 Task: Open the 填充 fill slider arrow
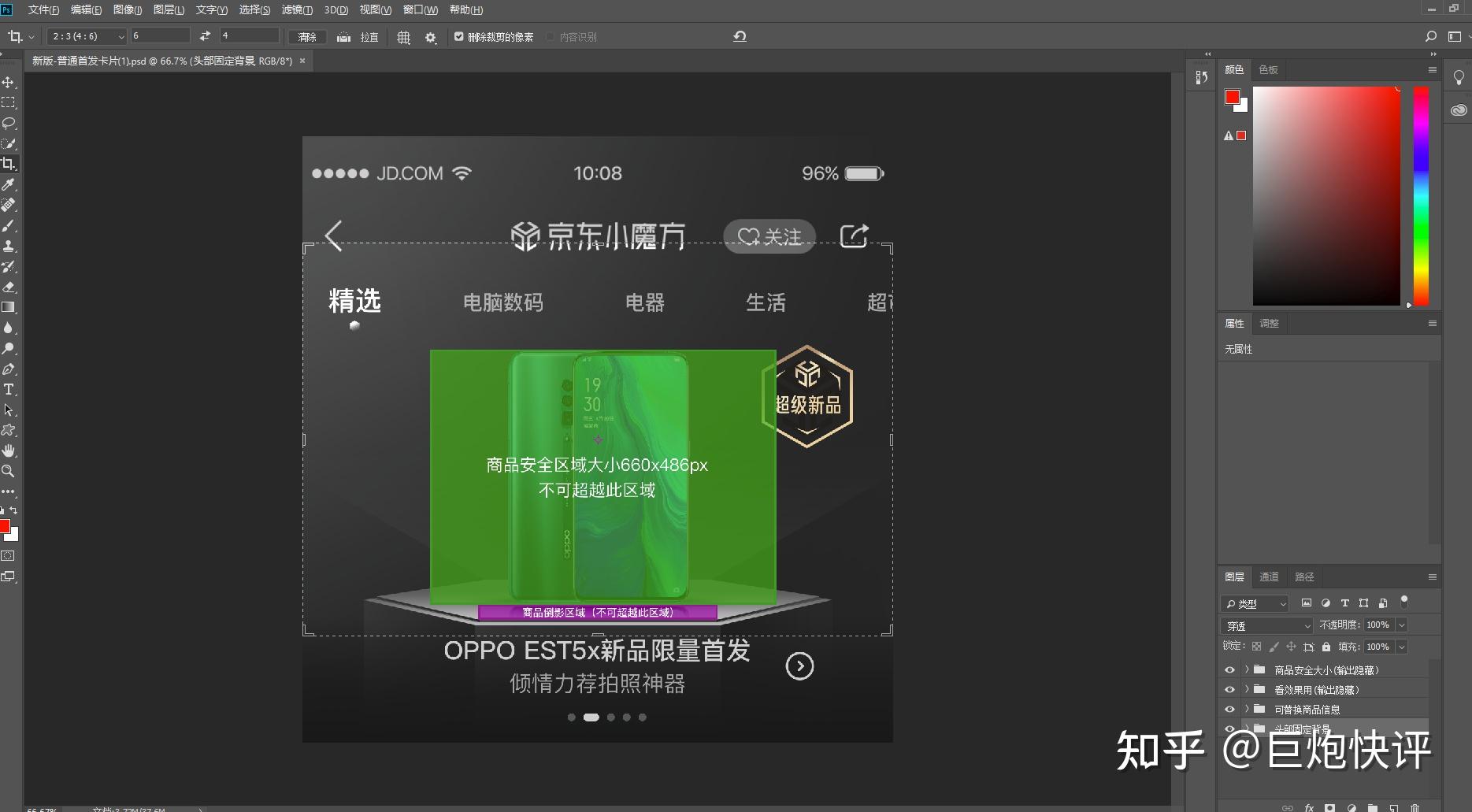click(1401, 647)
